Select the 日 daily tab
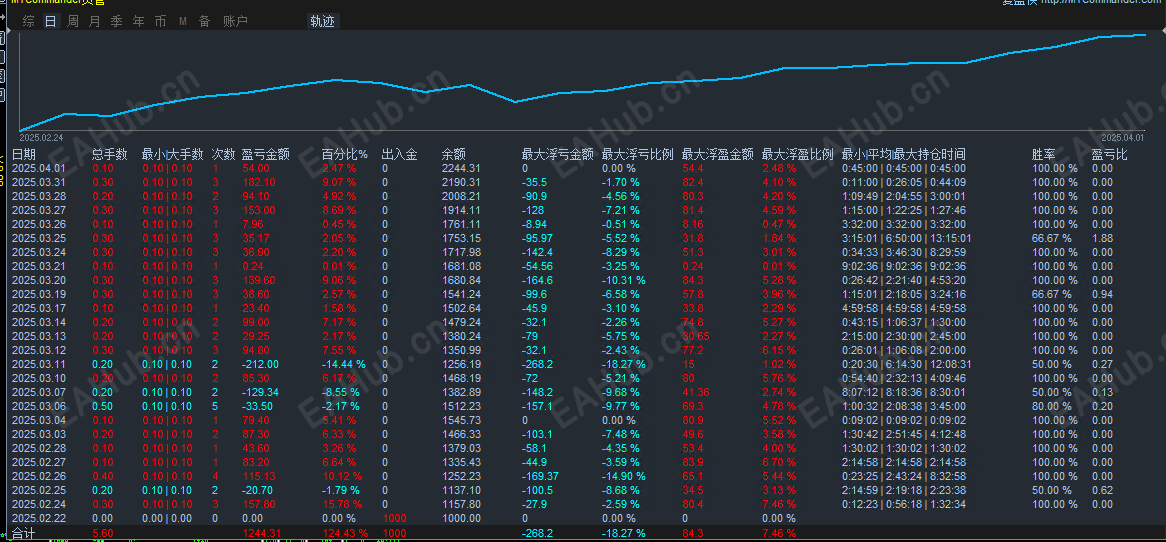Viewport: 1166px width, 542px height. point(50,22)
